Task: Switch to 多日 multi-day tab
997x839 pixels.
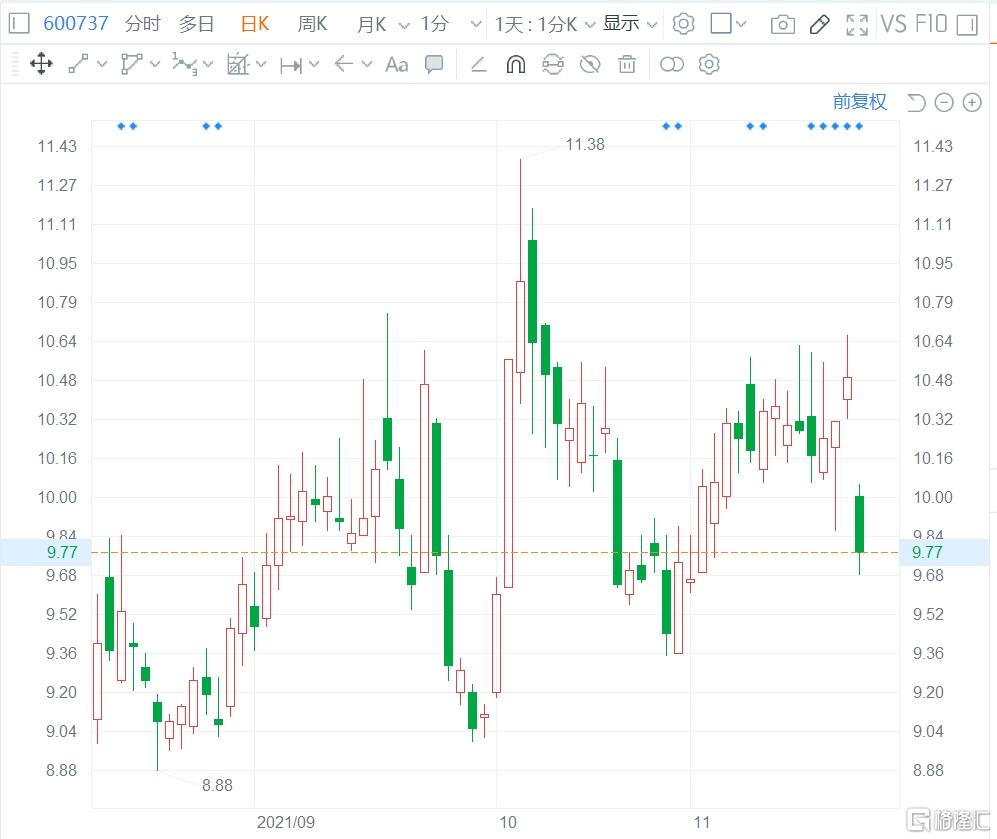Action: [196, 24]
